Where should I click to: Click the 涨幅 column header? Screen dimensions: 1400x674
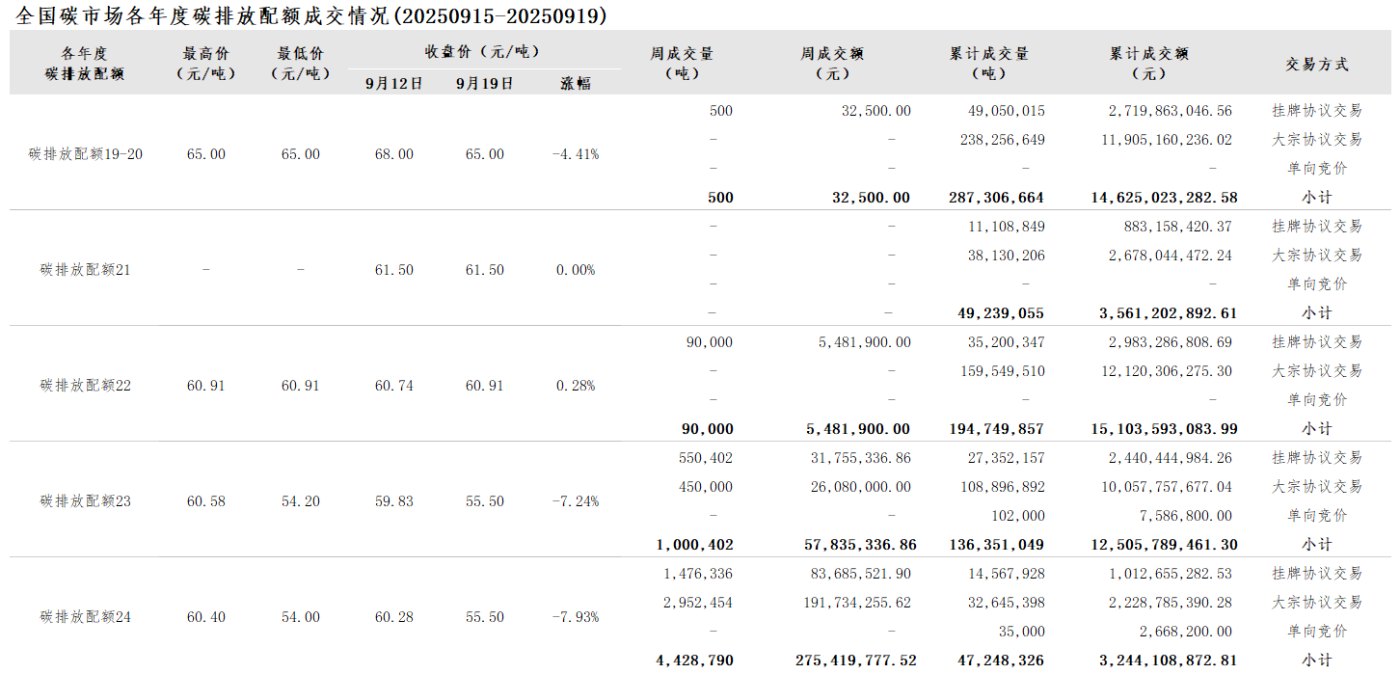(x=575, y=83)
